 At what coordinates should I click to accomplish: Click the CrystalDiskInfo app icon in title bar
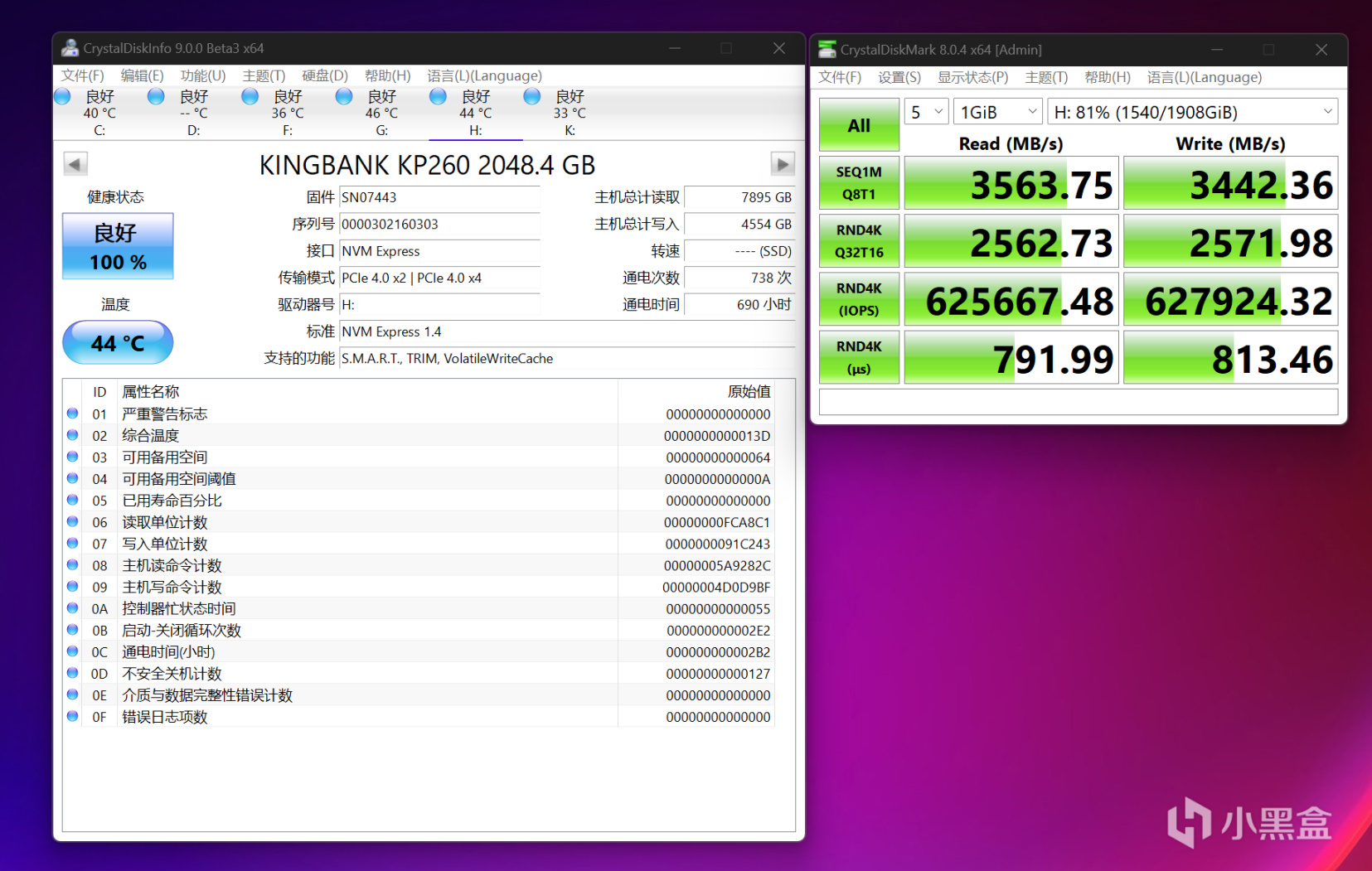pos(70,48)
